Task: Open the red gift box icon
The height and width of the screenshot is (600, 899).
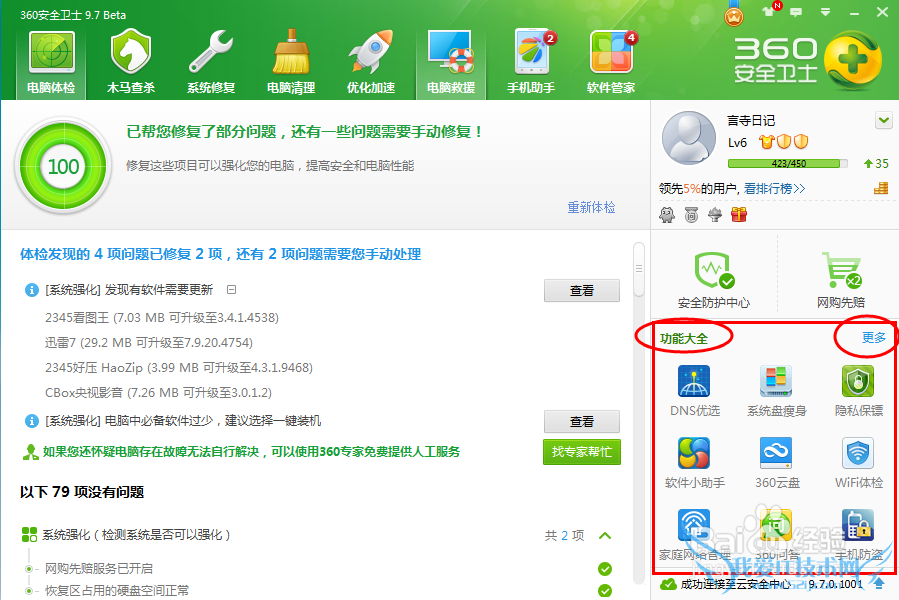Action: [739, 215]
